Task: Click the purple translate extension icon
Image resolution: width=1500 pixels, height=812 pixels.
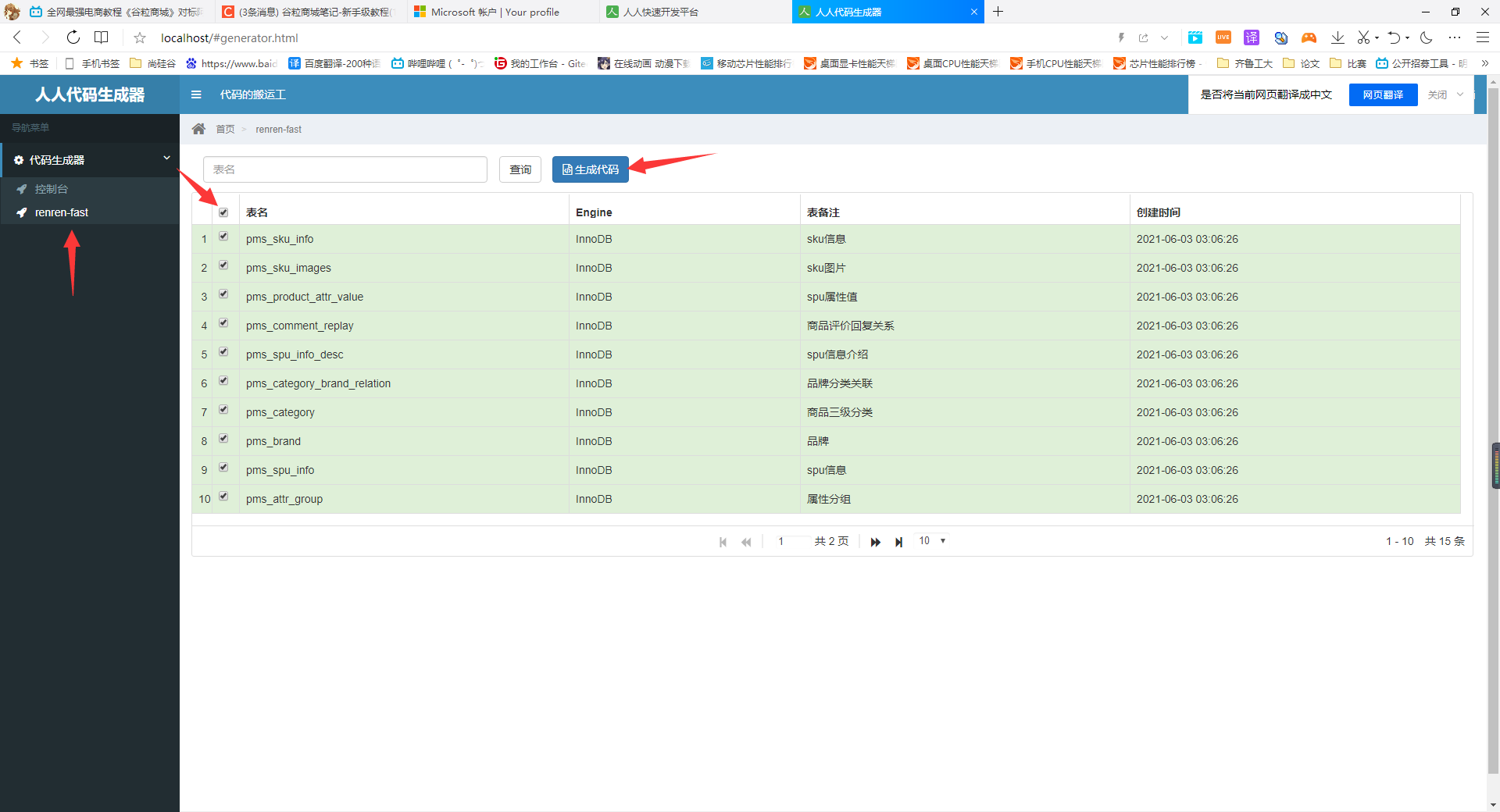Action: point(1252,37)
